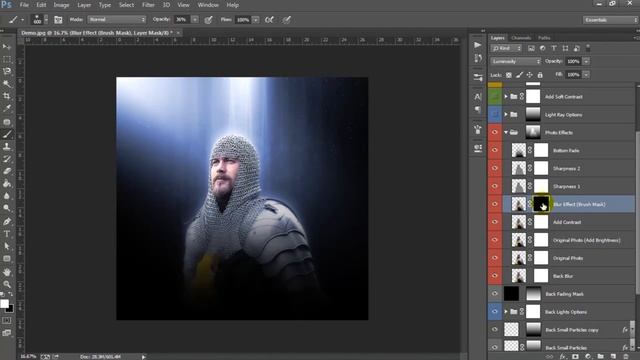Toggle the Brush panel button in options bar
The width and height of the screenshot is (640, 360).
click(x=58, y=20)
